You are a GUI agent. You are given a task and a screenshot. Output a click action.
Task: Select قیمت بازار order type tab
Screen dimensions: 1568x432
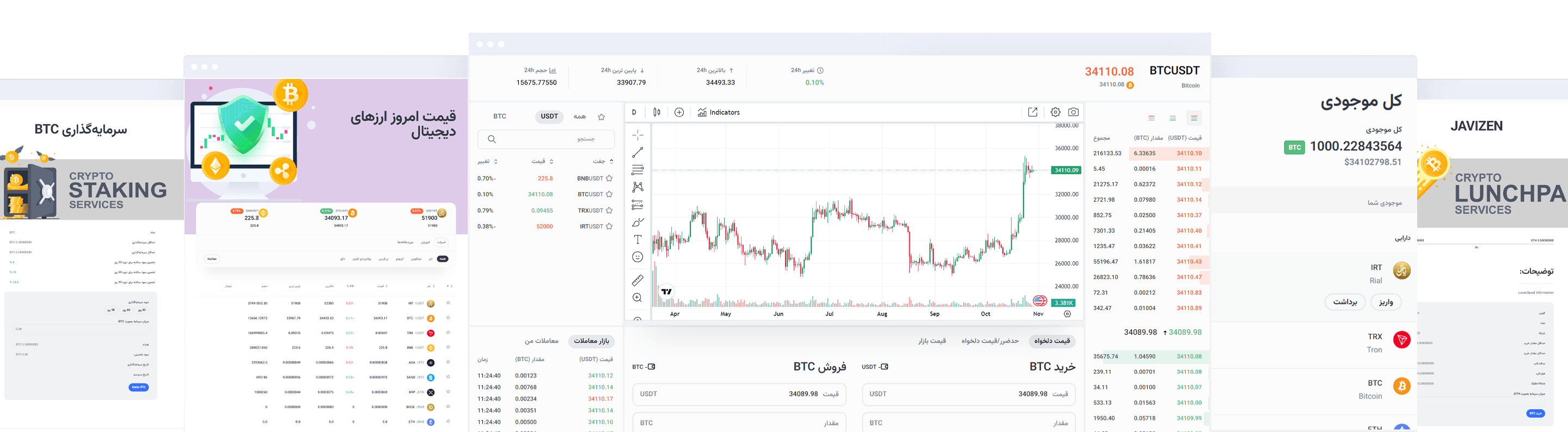click(x=932, y=341)
